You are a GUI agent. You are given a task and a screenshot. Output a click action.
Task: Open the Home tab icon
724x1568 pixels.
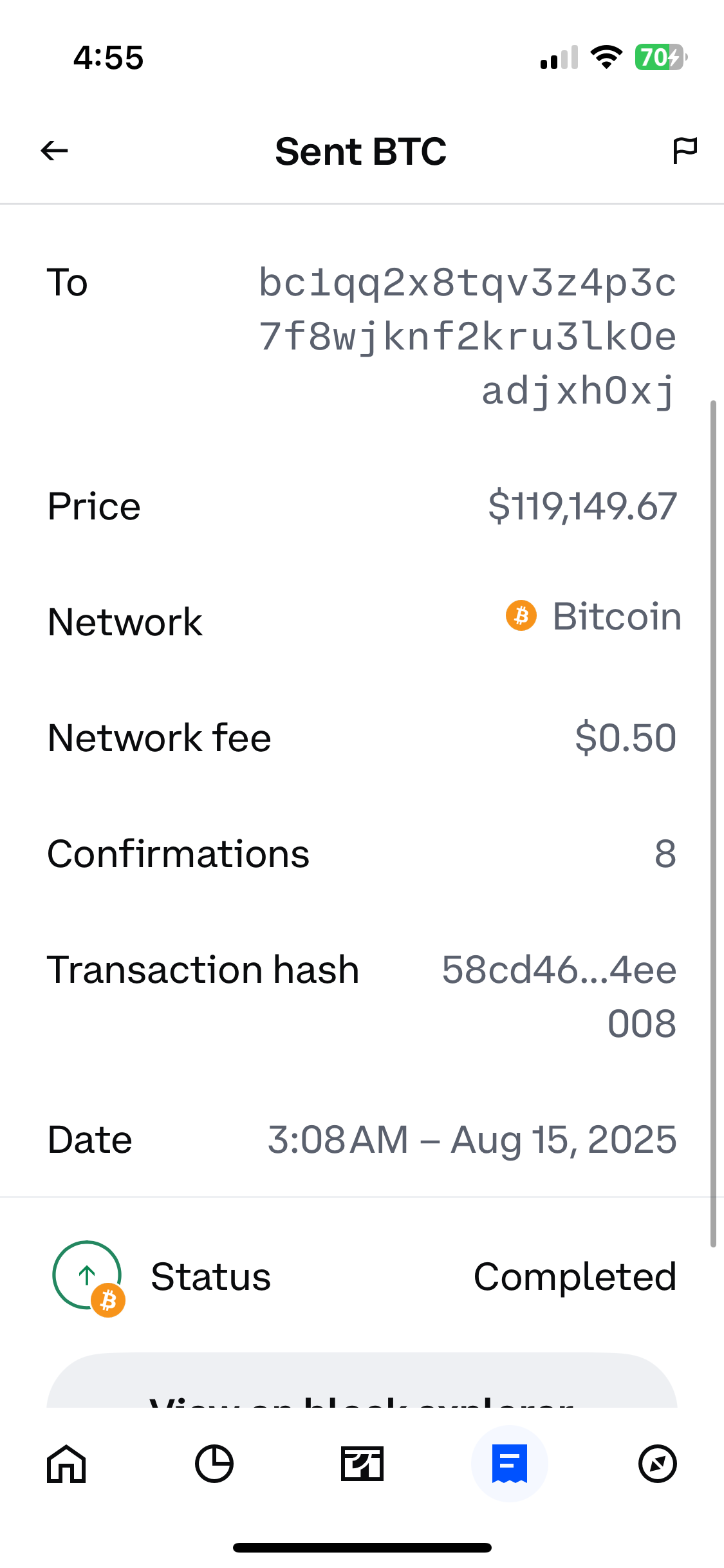click(x=66, y=1464)
